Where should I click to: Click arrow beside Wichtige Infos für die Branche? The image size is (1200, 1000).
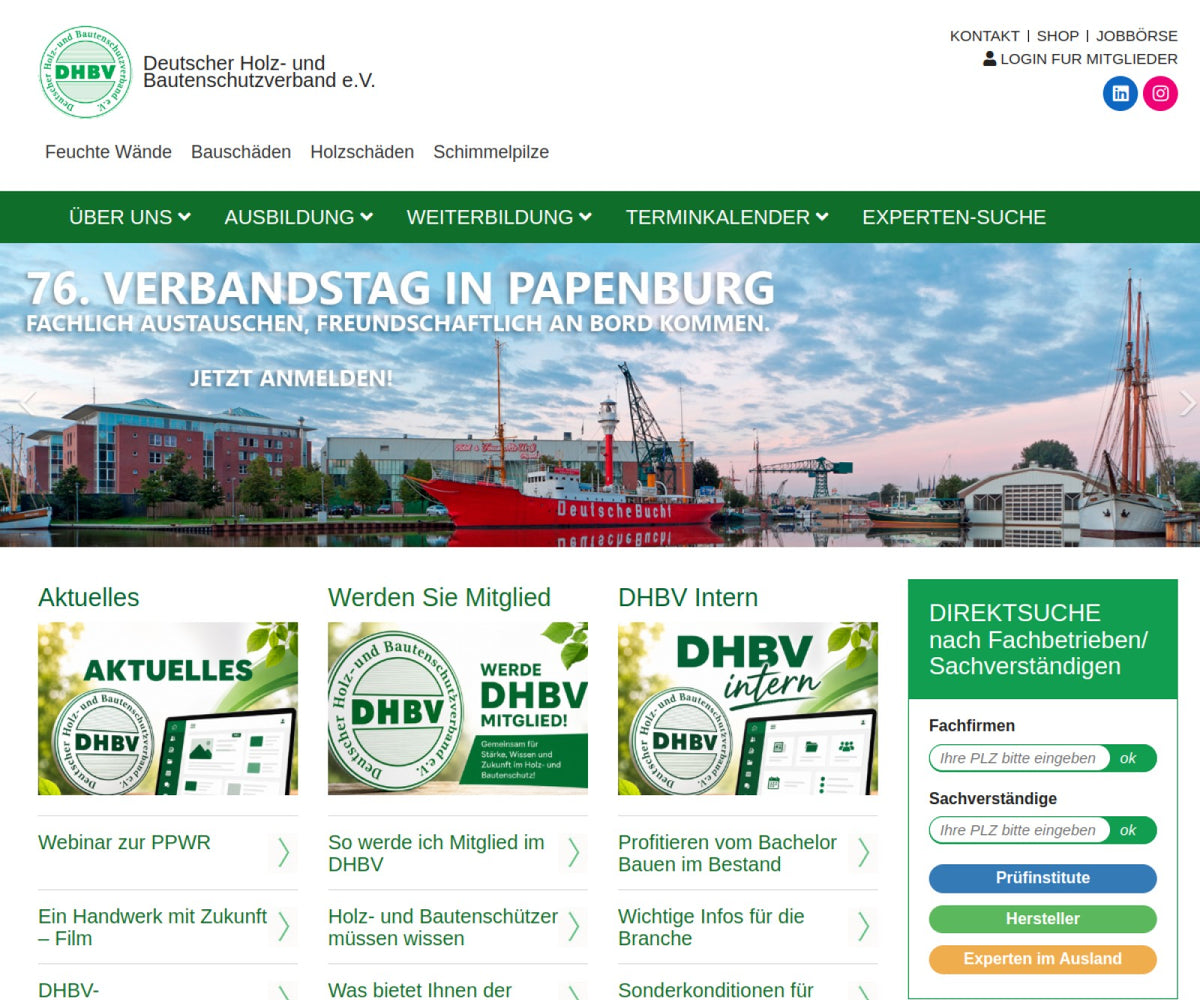tap(863, 926)
